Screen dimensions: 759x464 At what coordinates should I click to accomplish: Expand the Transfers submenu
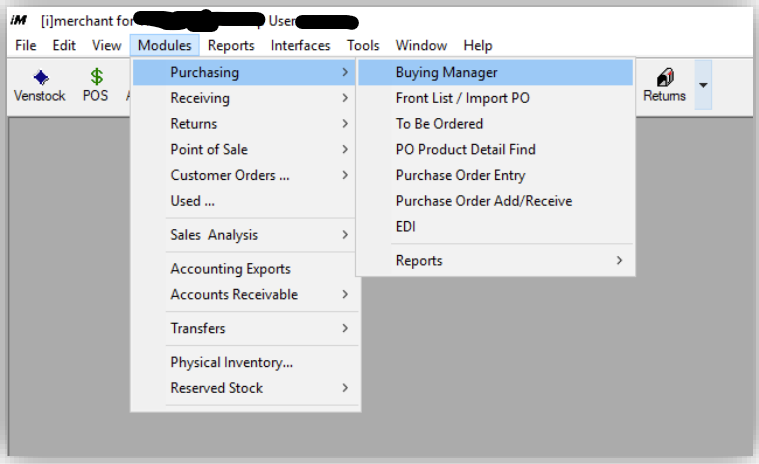point(244,329)
